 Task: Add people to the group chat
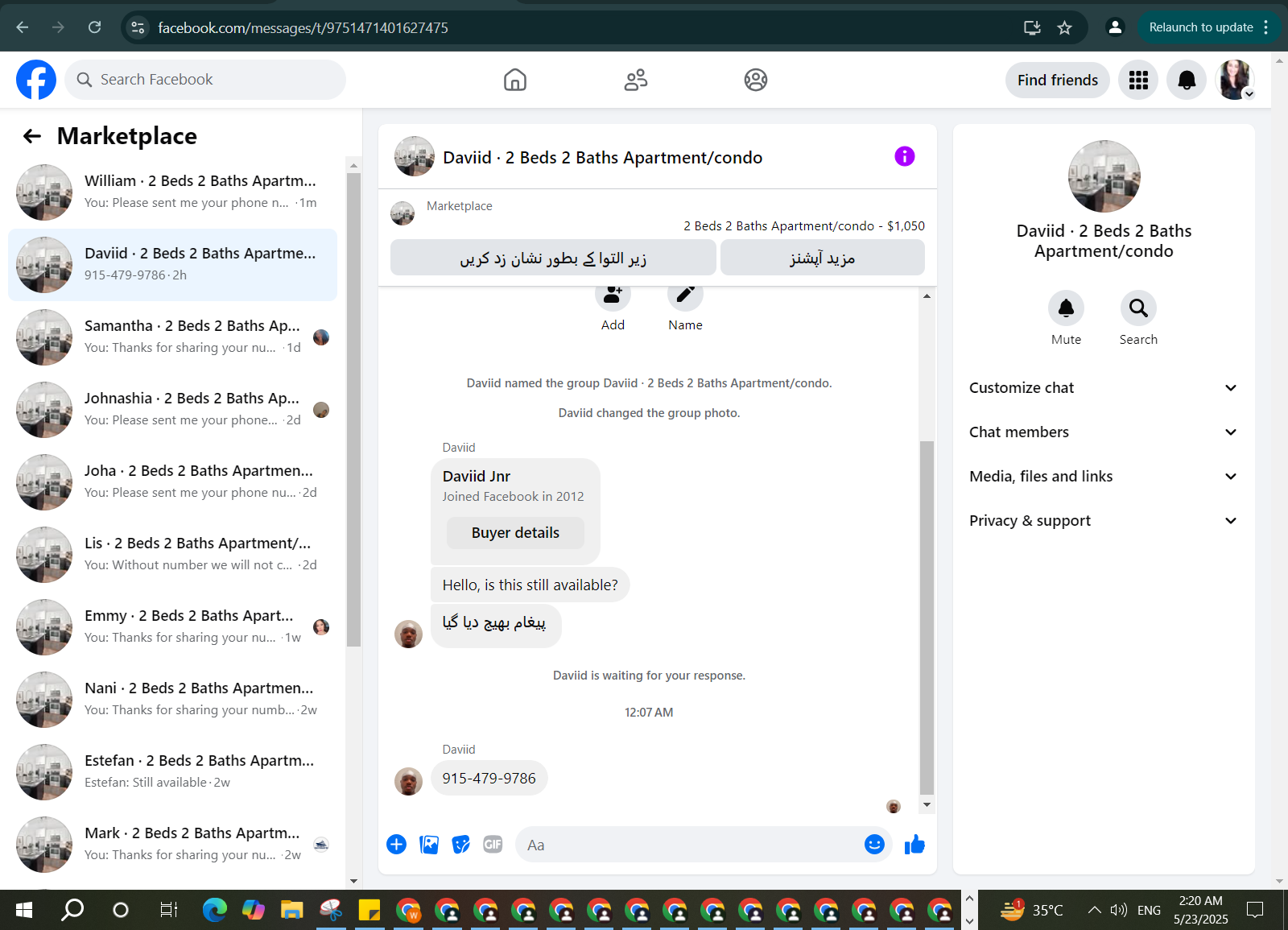pos(613,296)
